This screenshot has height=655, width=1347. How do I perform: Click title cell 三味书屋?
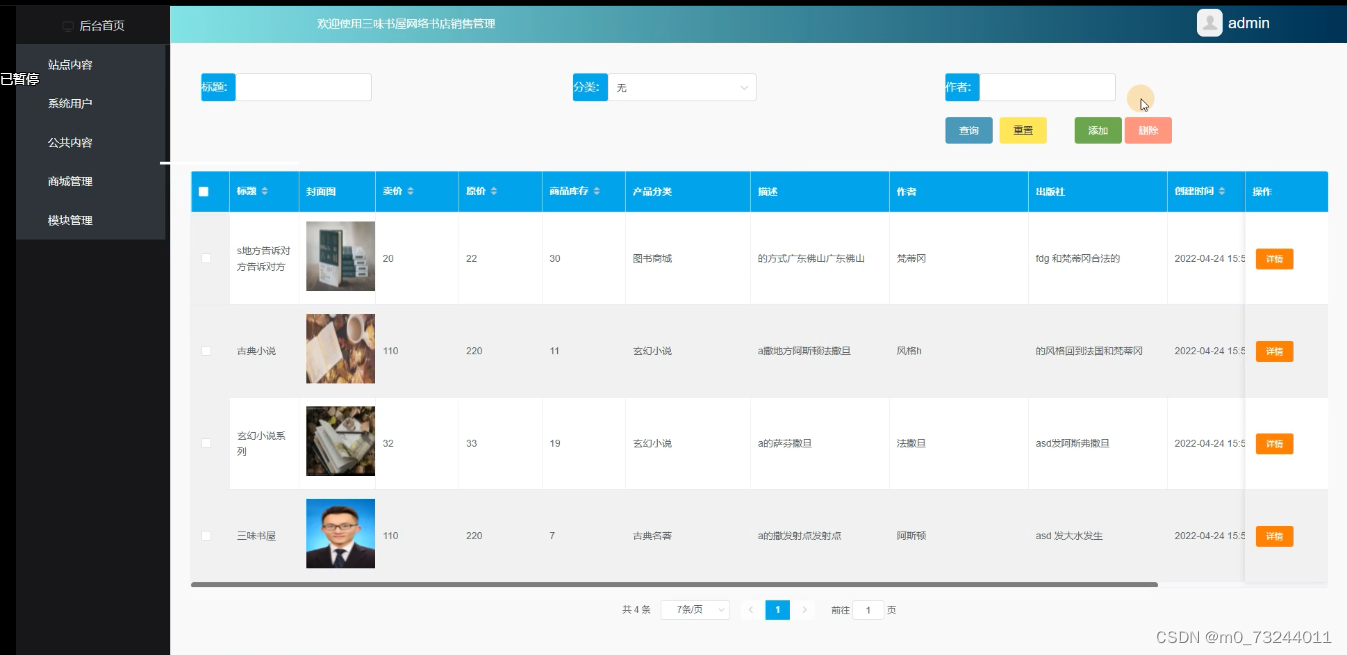click(256, 536)
